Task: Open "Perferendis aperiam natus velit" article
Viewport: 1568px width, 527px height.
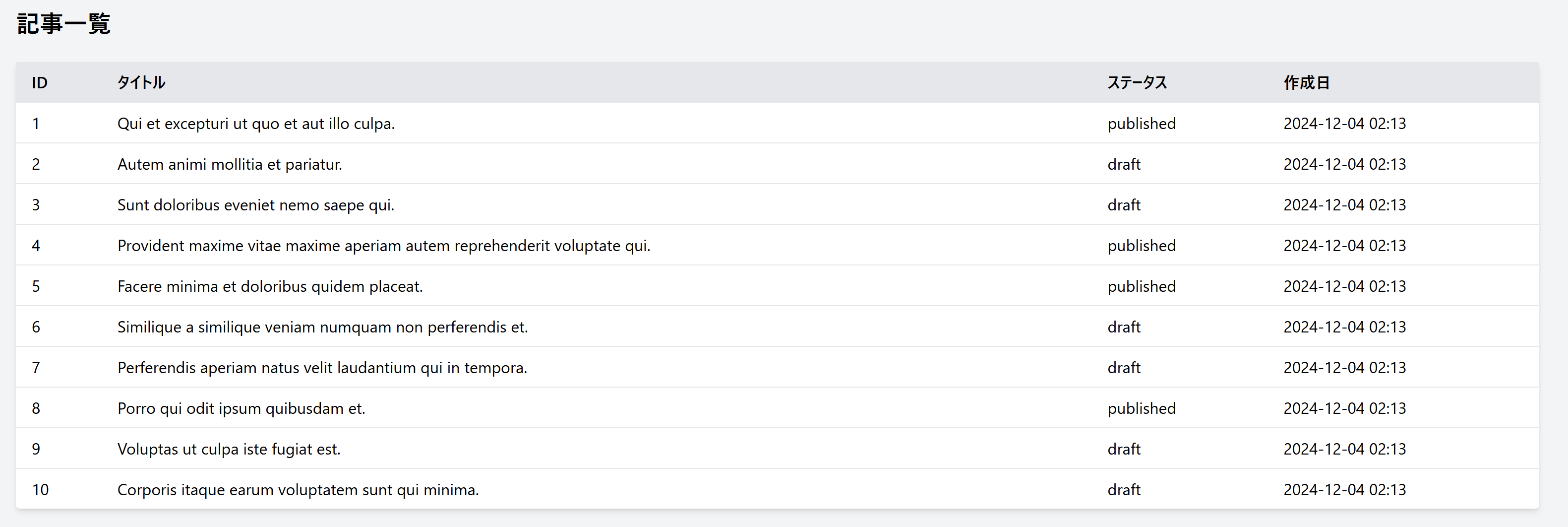Action: 322,368
